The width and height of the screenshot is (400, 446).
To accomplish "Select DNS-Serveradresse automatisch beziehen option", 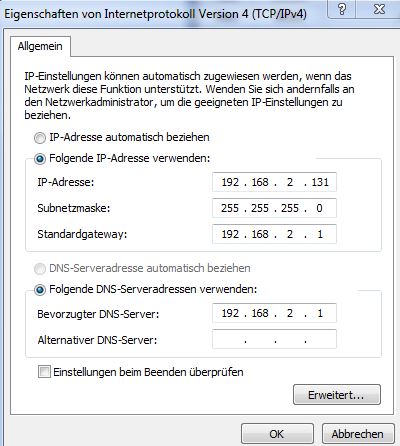I will pos(40,269).
